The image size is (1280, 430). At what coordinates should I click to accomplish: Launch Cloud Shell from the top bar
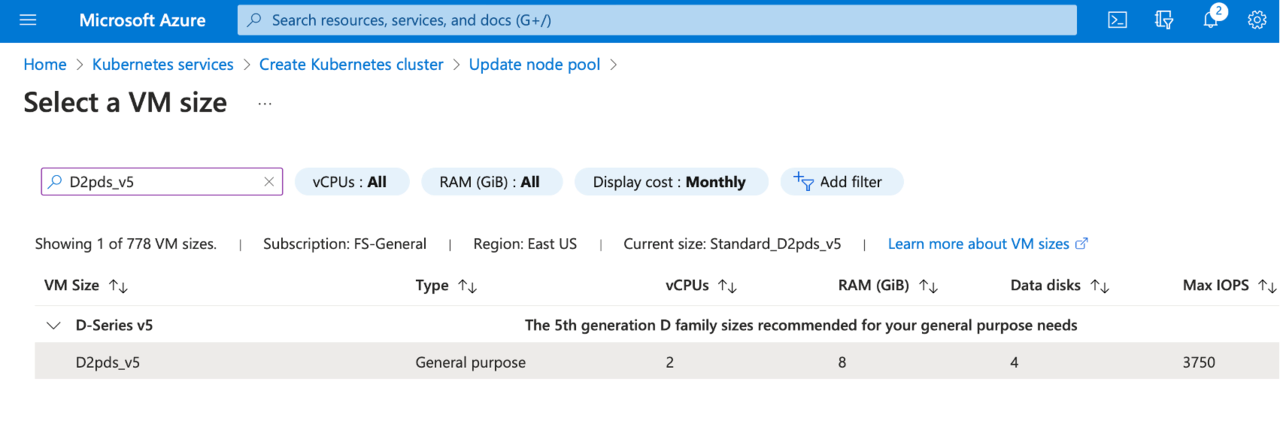(1118, 20)
